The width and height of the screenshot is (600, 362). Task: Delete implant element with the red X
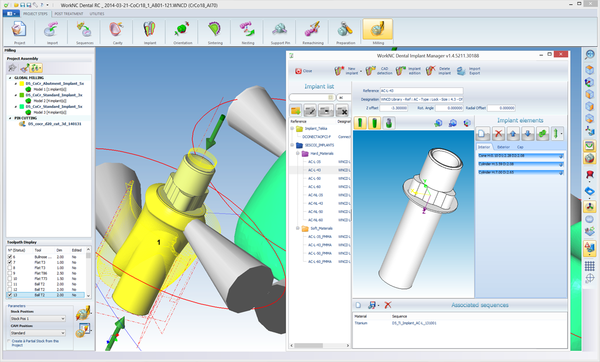498,134
